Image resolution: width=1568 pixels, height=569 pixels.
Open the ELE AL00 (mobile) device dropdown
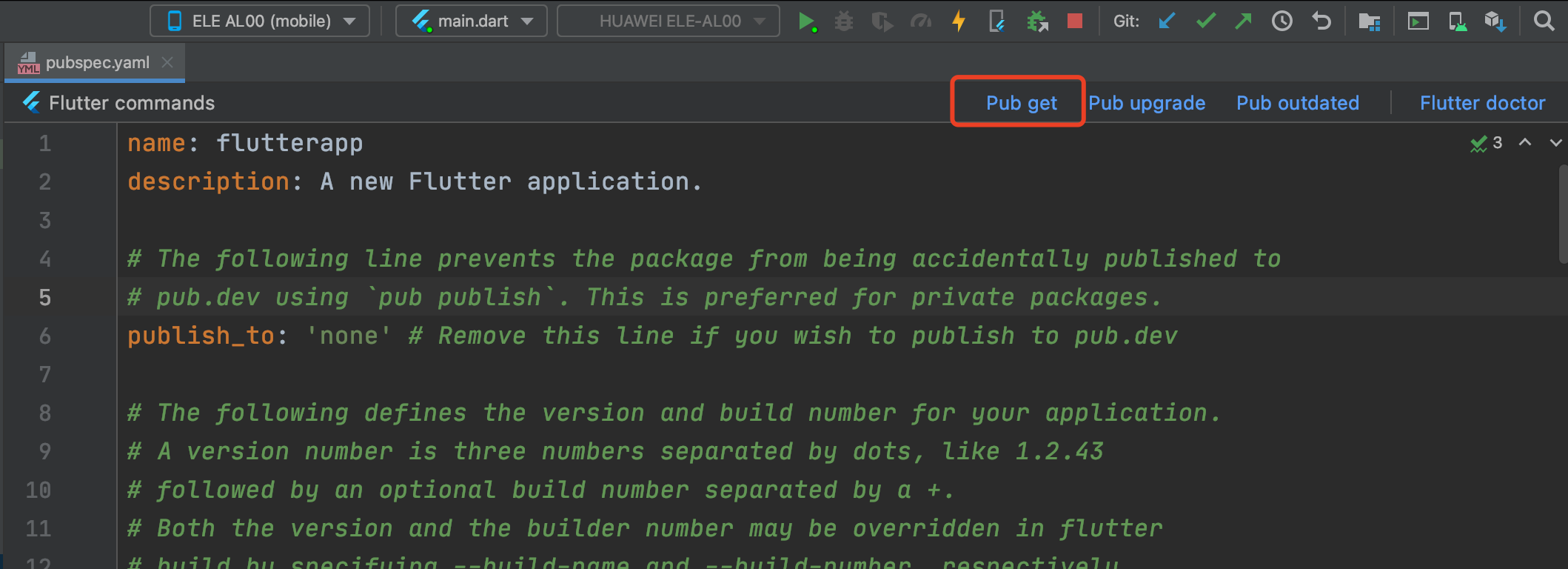point(260,21)
